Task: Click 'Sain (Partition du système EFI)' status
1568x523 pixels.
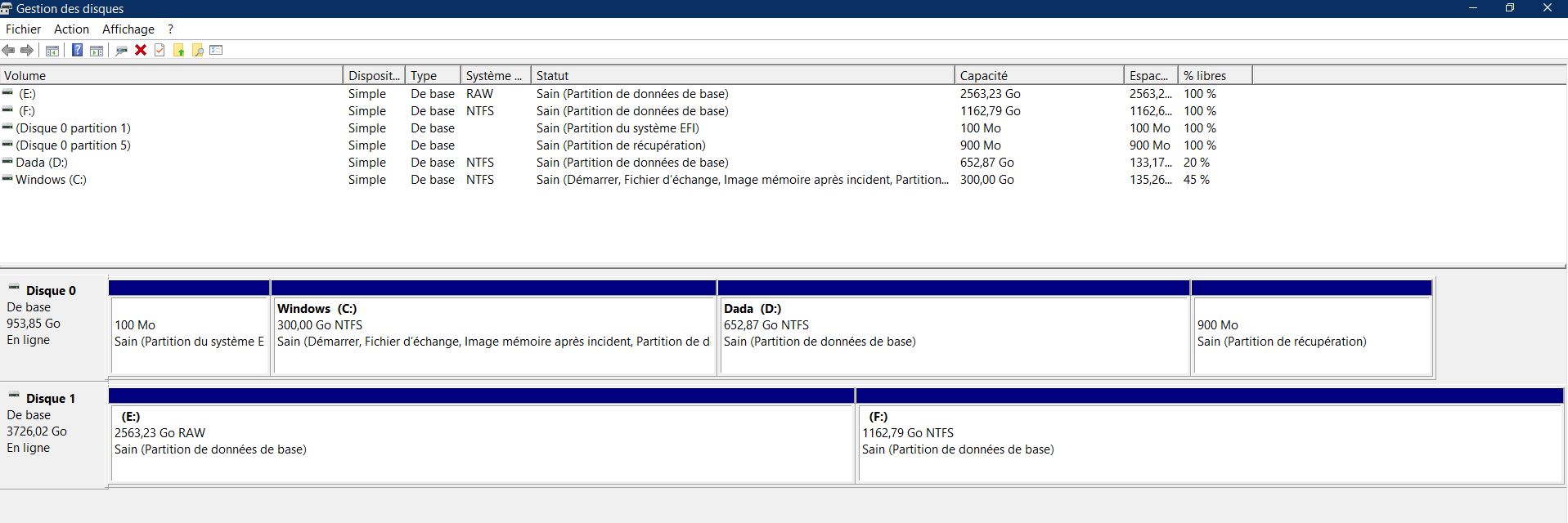Action: [x=618, y=128]
